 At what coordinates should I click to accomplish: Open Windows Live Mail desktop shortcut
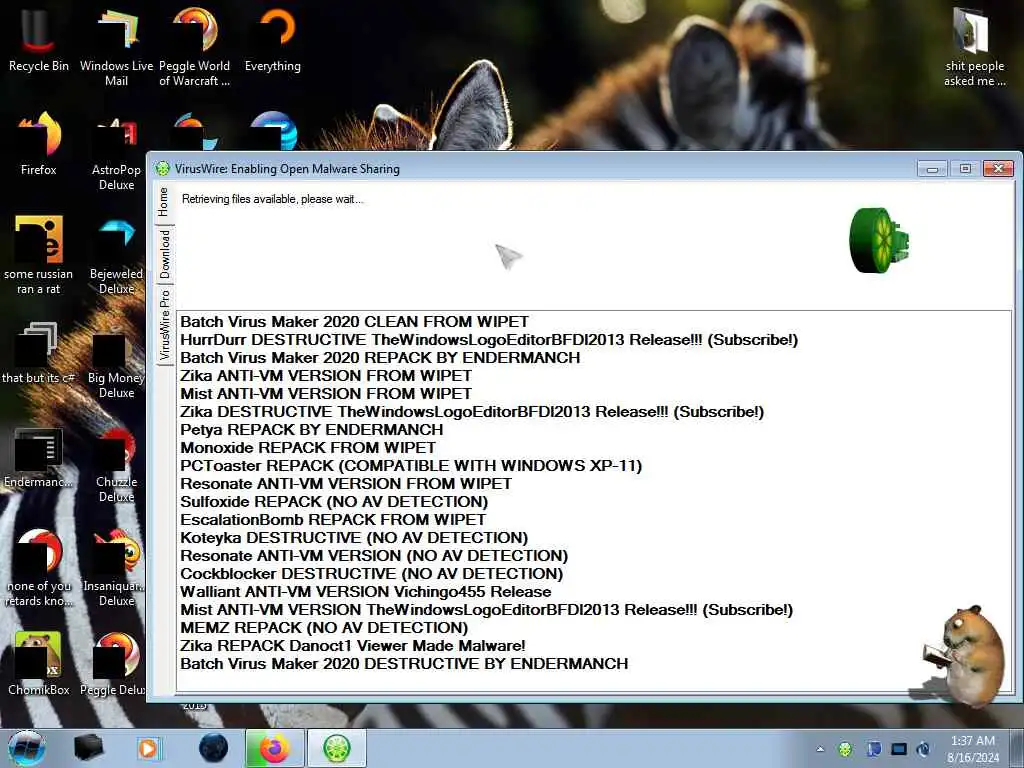point(116,46)
